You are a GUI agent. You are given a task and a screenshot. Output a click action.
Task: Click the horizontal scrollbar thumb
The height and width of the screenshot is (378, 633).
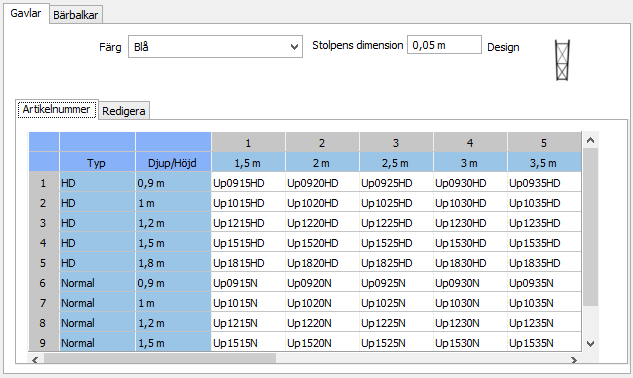[160, 359]
